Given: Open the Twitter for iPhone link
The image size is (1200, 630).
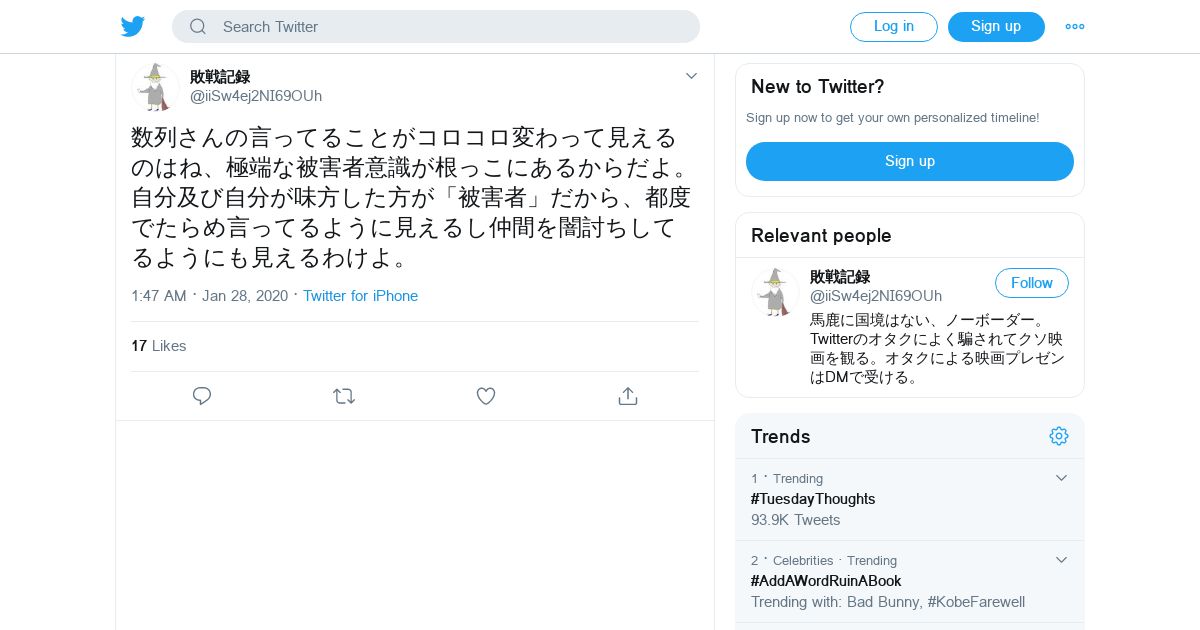Looking at the screenshot, I should (x=360, y=296).
